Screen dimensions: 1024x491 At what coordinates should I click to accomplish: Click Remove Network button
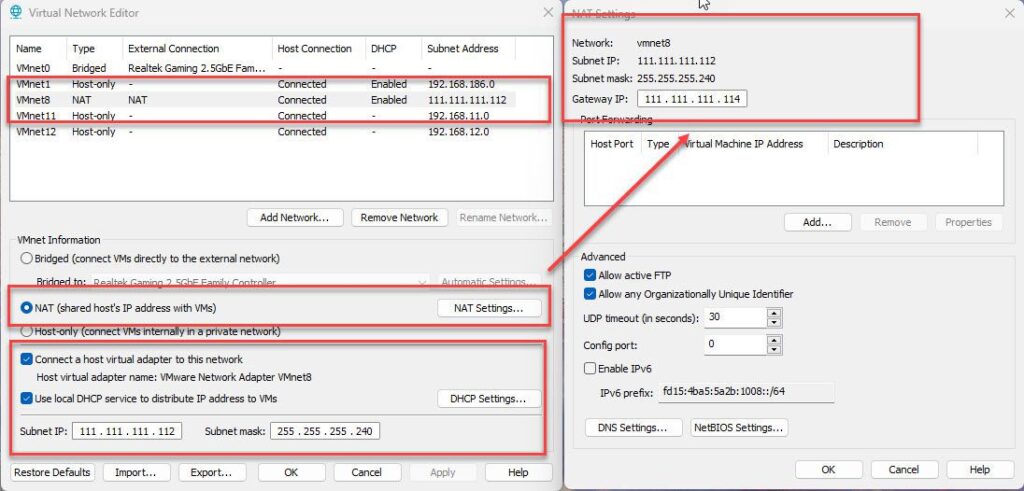(400, 217)
